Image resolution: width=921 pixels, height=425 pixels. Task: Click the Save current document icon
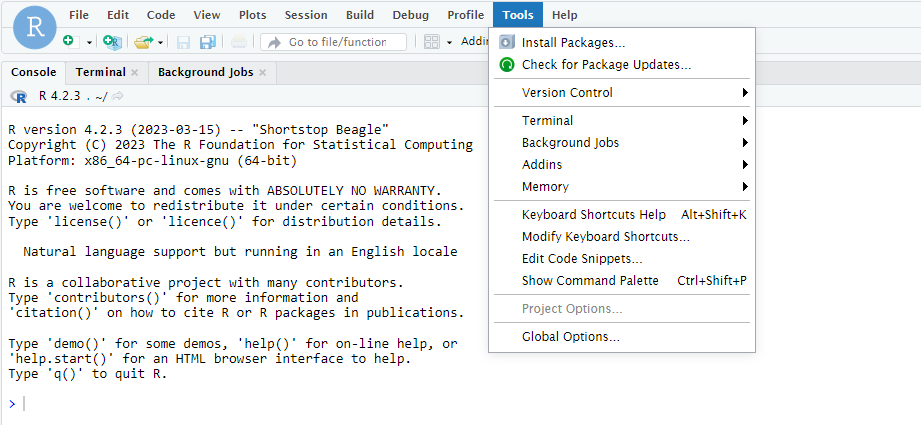pyautogui.click(x=183, y=42)
